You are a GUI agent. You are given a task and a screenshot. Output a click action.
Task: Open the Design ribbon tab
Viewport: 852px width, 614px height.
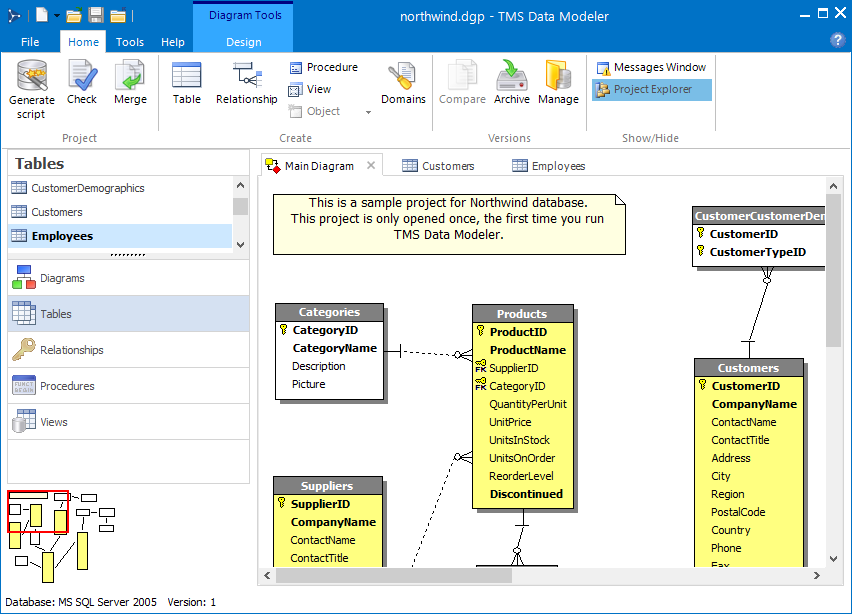[243, 42]
